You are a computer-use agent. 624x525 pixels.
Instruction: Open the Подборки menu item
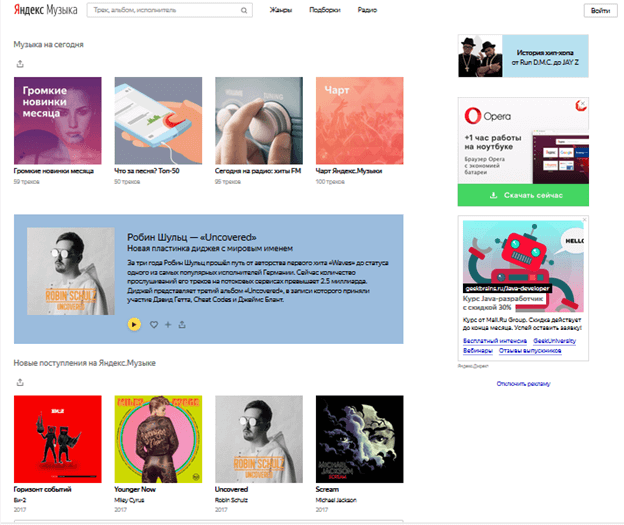[325, 10]
